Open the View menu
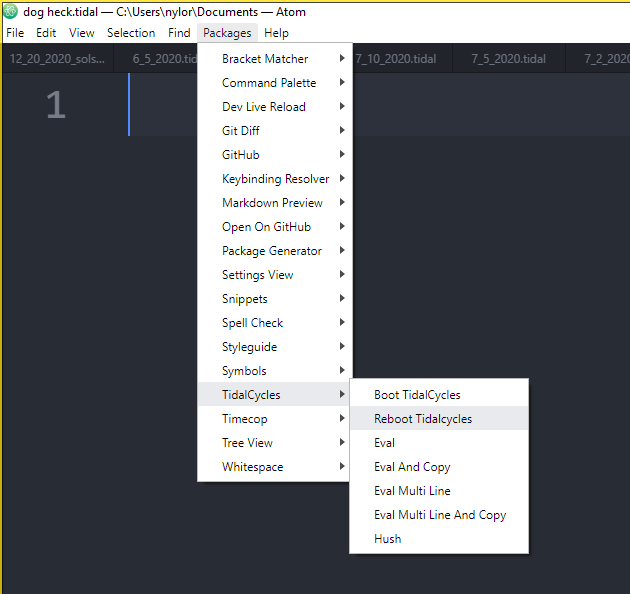Viewport: 630px width, 594px height. tap(82, 33)
